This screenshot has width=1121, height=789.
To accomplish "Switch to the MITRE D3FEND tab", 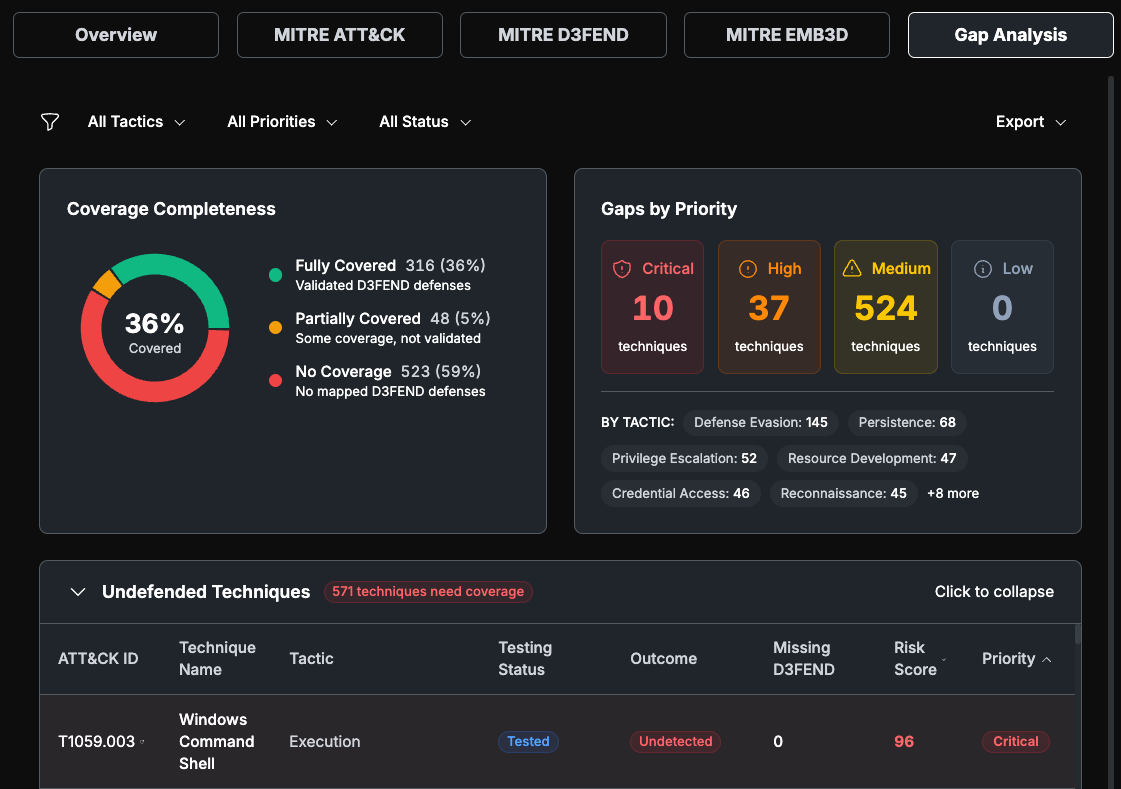I will (x=563, y=35).
